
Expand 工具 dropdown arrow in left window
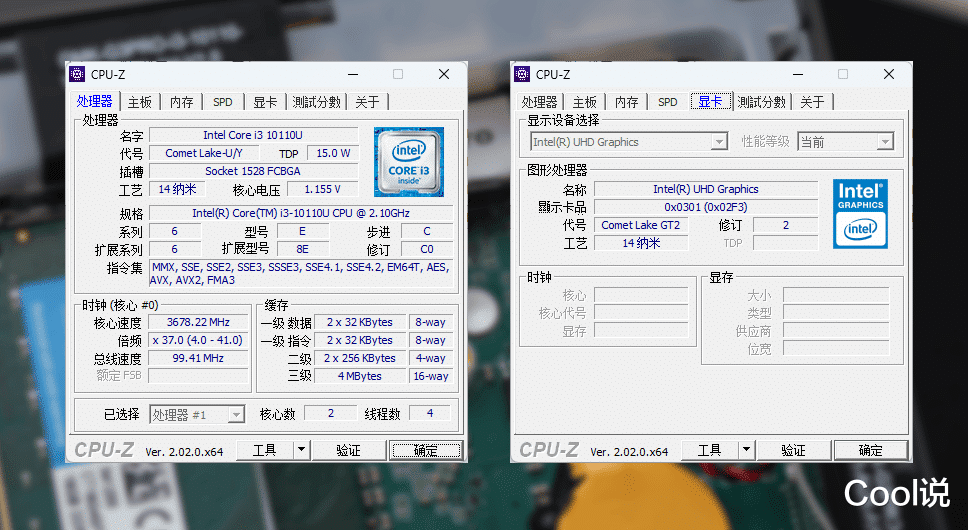pos(301,450)
